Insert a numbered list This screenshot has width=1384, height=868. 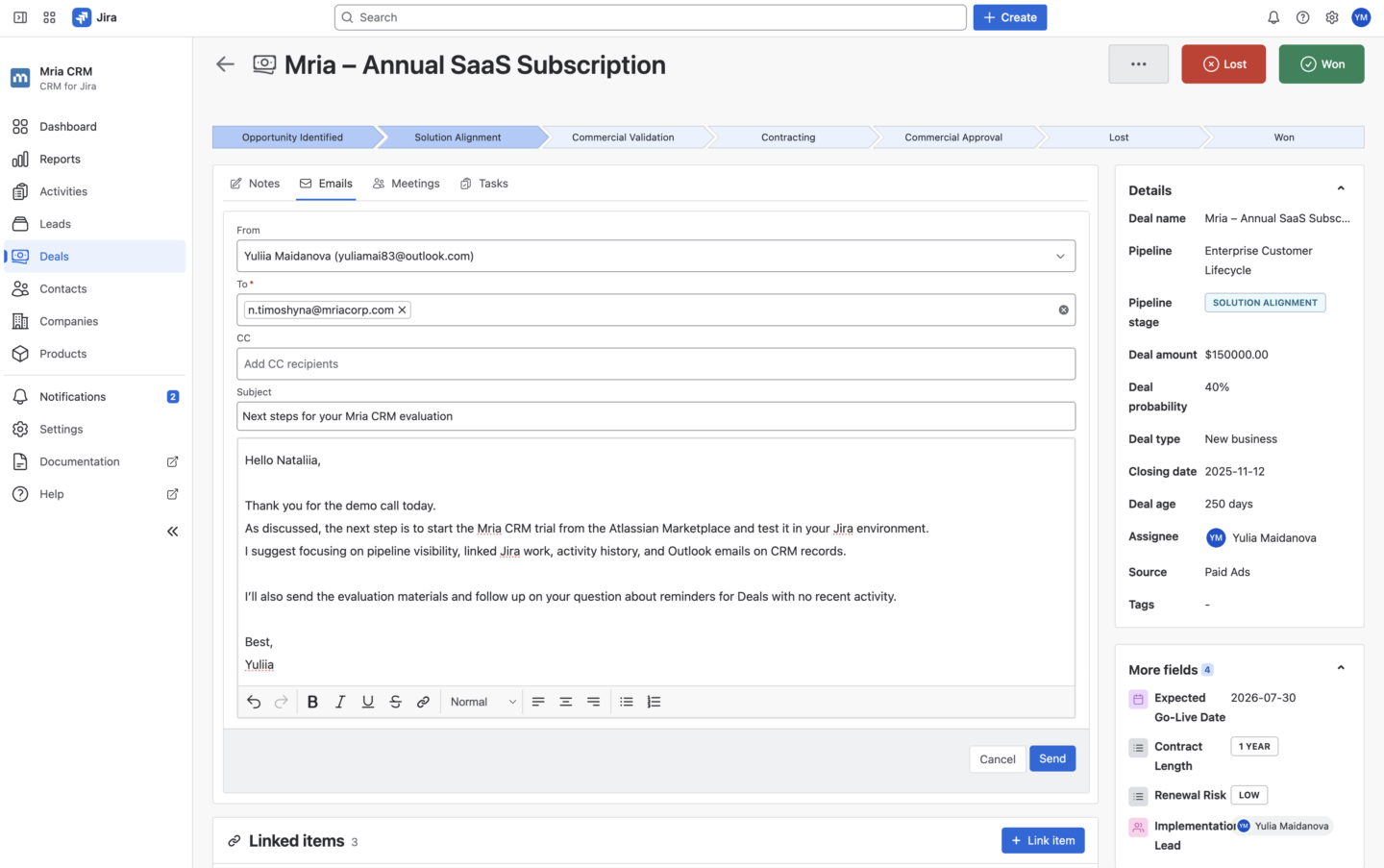[655, 702]
